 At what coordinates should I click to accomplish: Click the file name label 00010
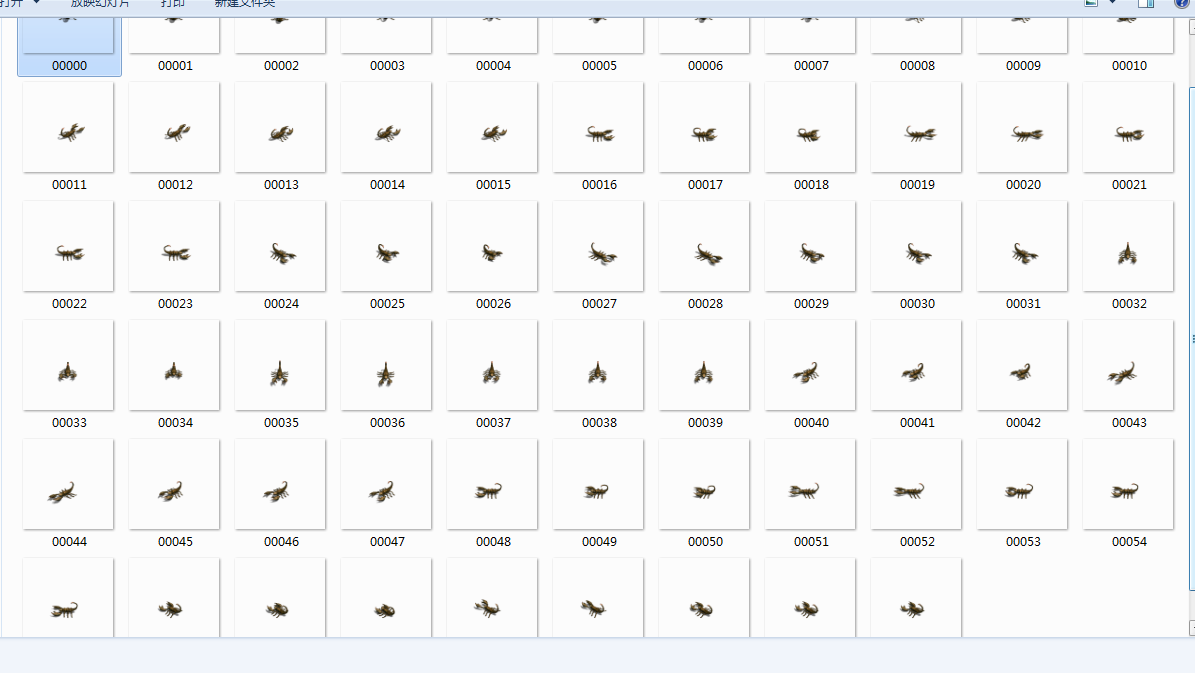click(1129, 66)
